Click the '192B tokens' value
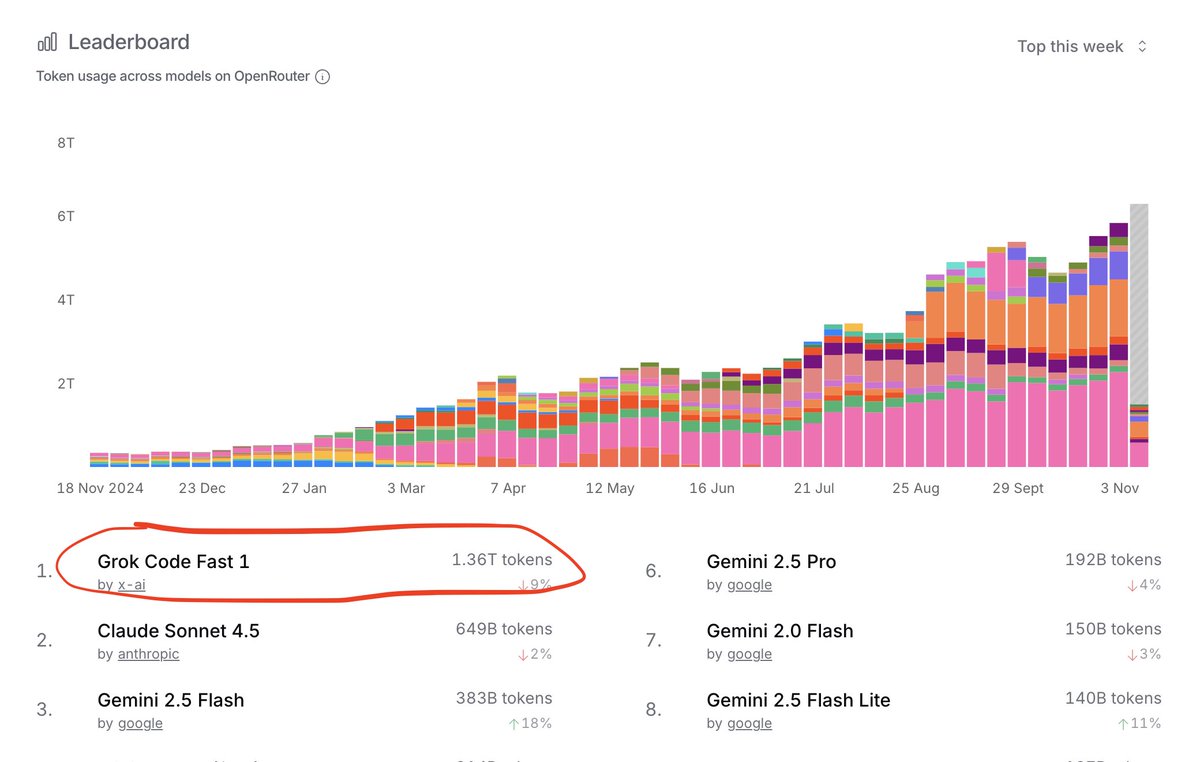Screen dimensions: 1200x762 coord(1113,560)
